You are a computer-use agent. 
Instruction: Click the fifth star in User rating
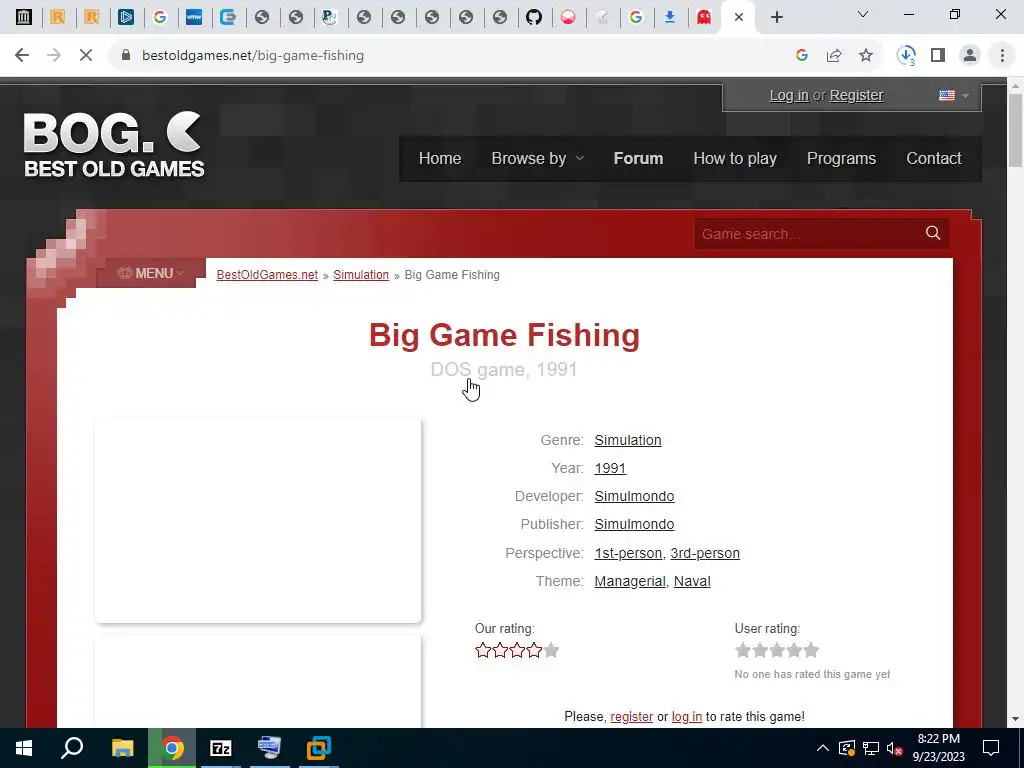811,650
